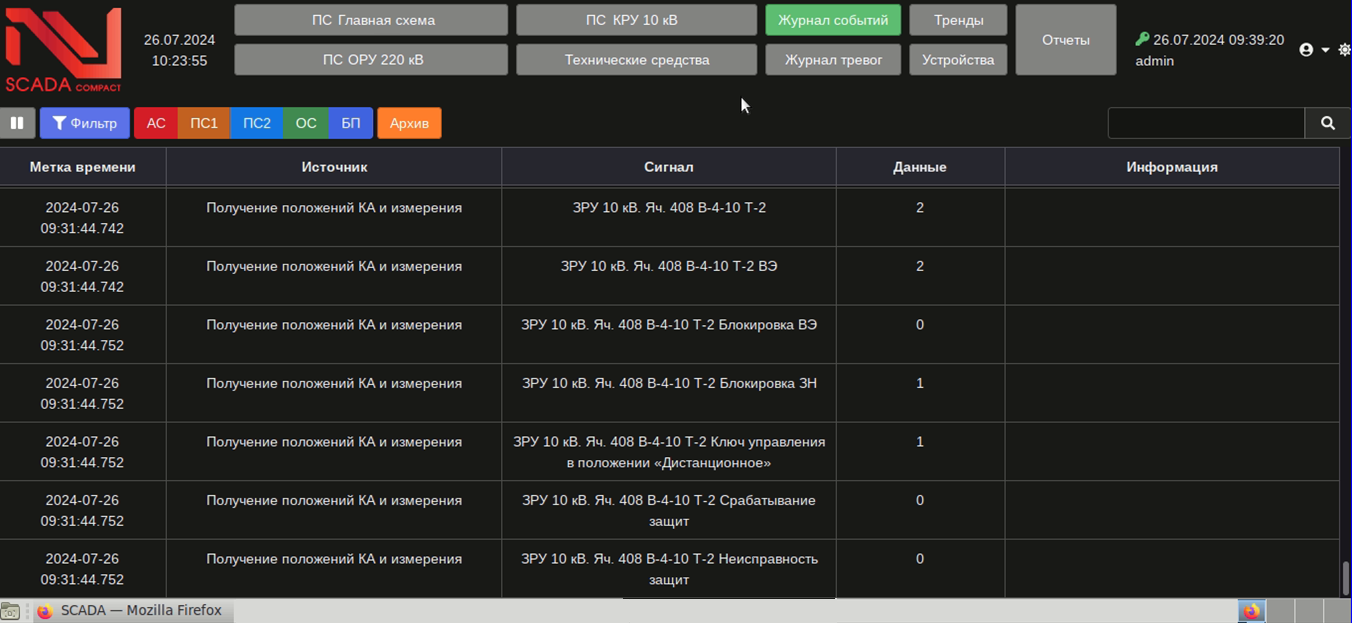Viewport: 1352px width, 623px height.
Task: Open the Фильтр filter options
Action: pos(85,123)
